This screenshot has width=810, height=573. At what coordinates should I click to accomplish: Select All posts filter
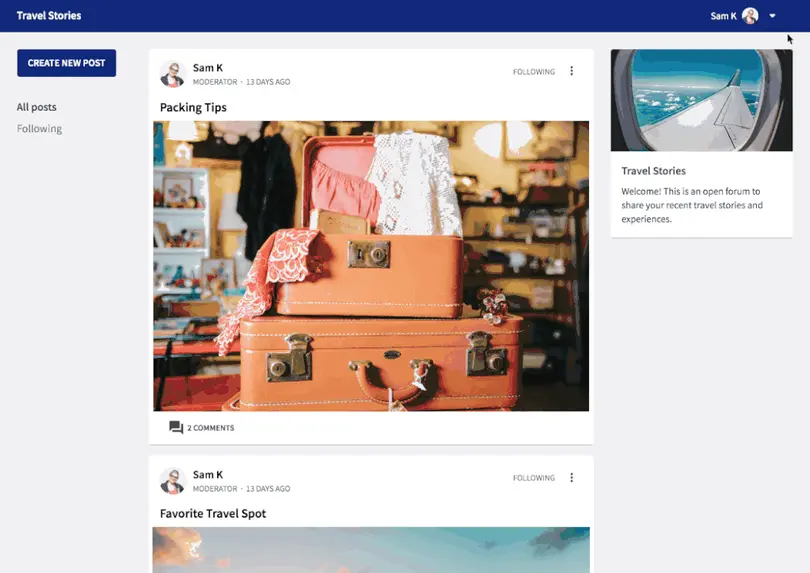point(37,107)
